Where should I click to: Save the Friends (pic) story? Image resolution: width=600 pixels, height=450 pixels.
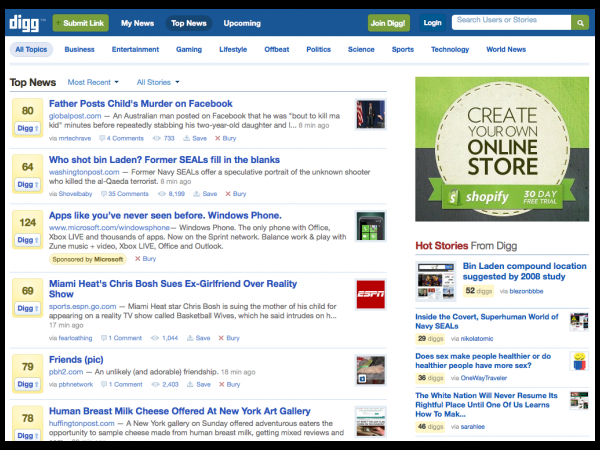(199, 384)
